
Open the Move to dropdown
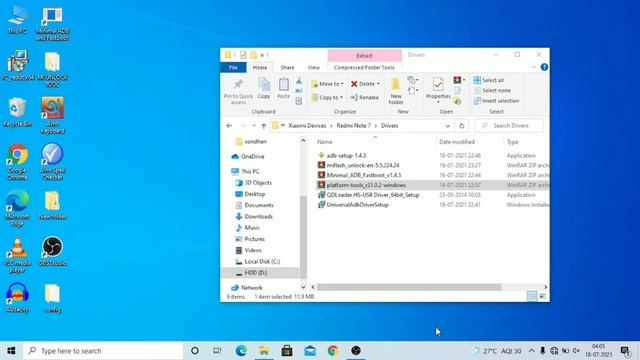327,84
